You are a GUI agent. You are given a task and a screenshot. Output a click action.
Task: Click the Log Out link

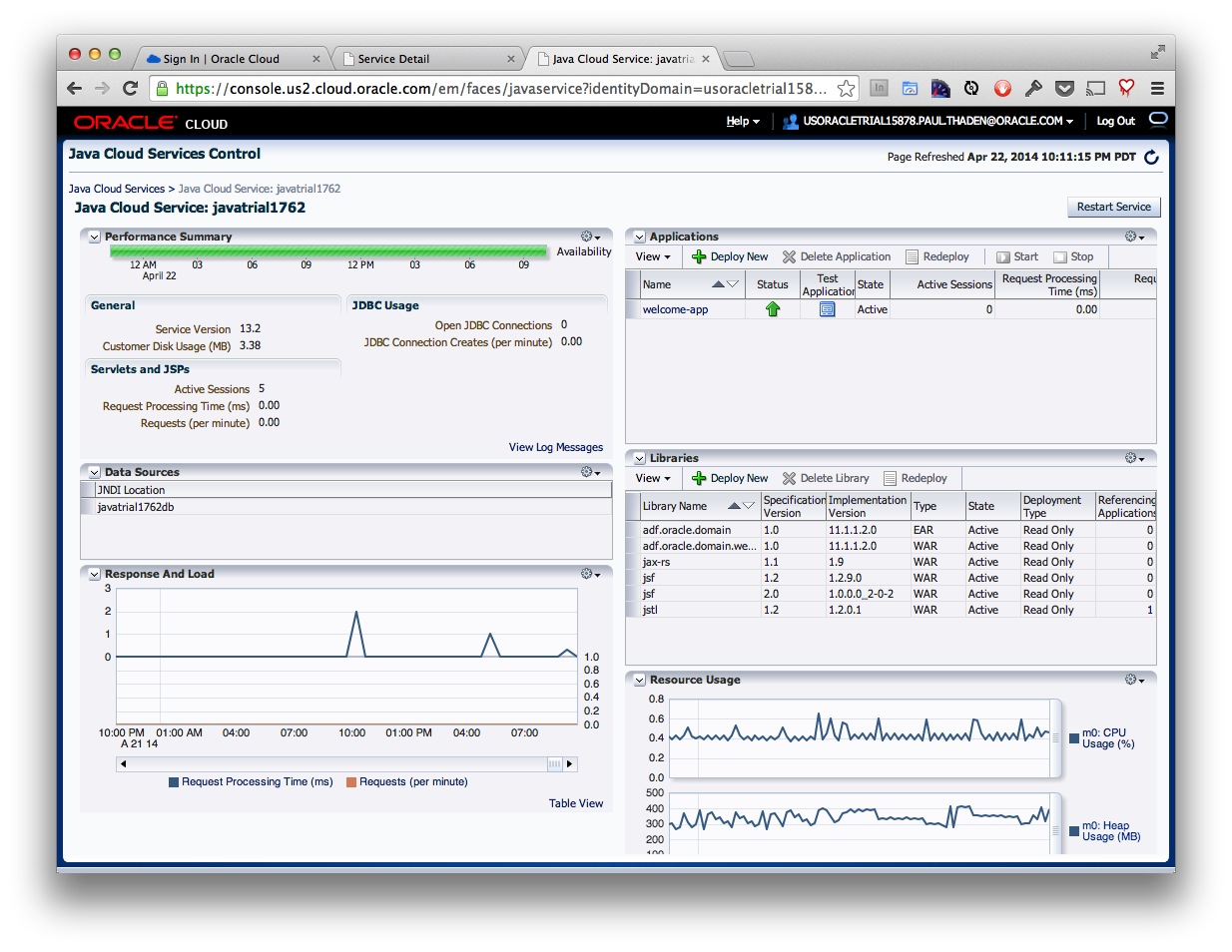1116,121
